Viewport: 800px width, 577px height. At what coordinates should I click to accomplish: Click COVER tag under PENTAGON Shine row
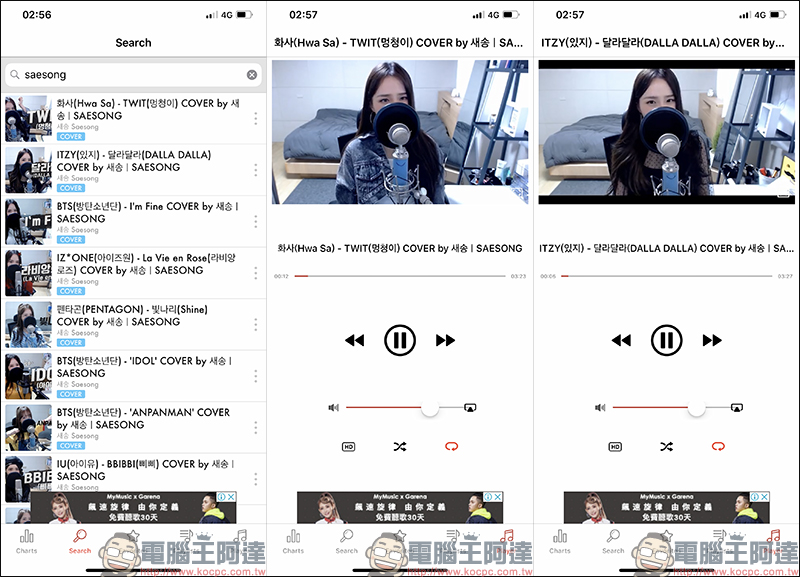(71, 343)
